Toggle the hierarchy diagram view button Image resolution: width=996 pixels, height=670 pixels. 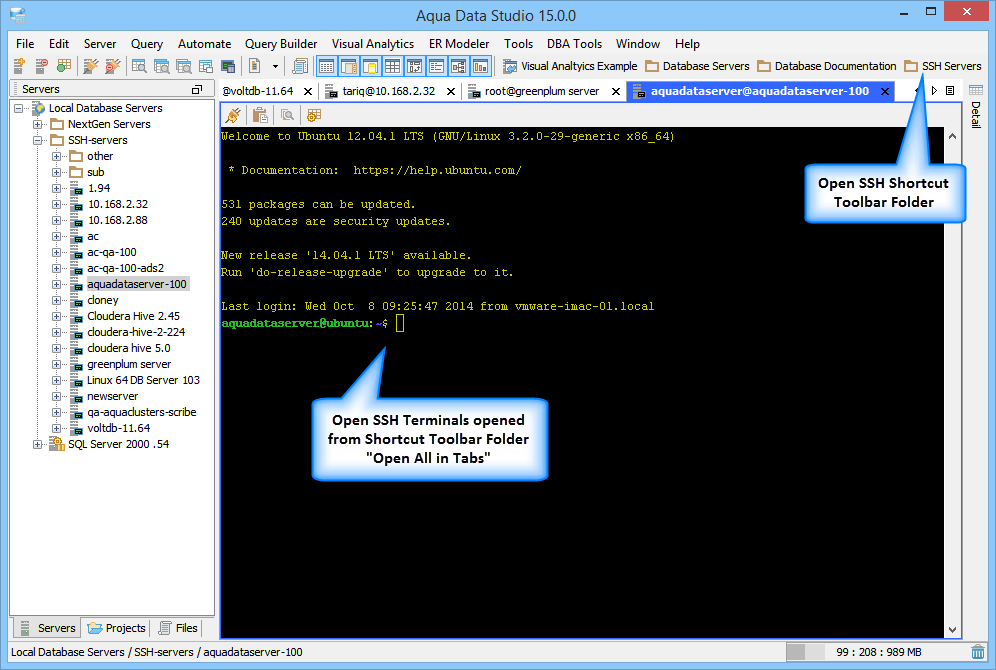pyautogui.click(x=459, y=65)
